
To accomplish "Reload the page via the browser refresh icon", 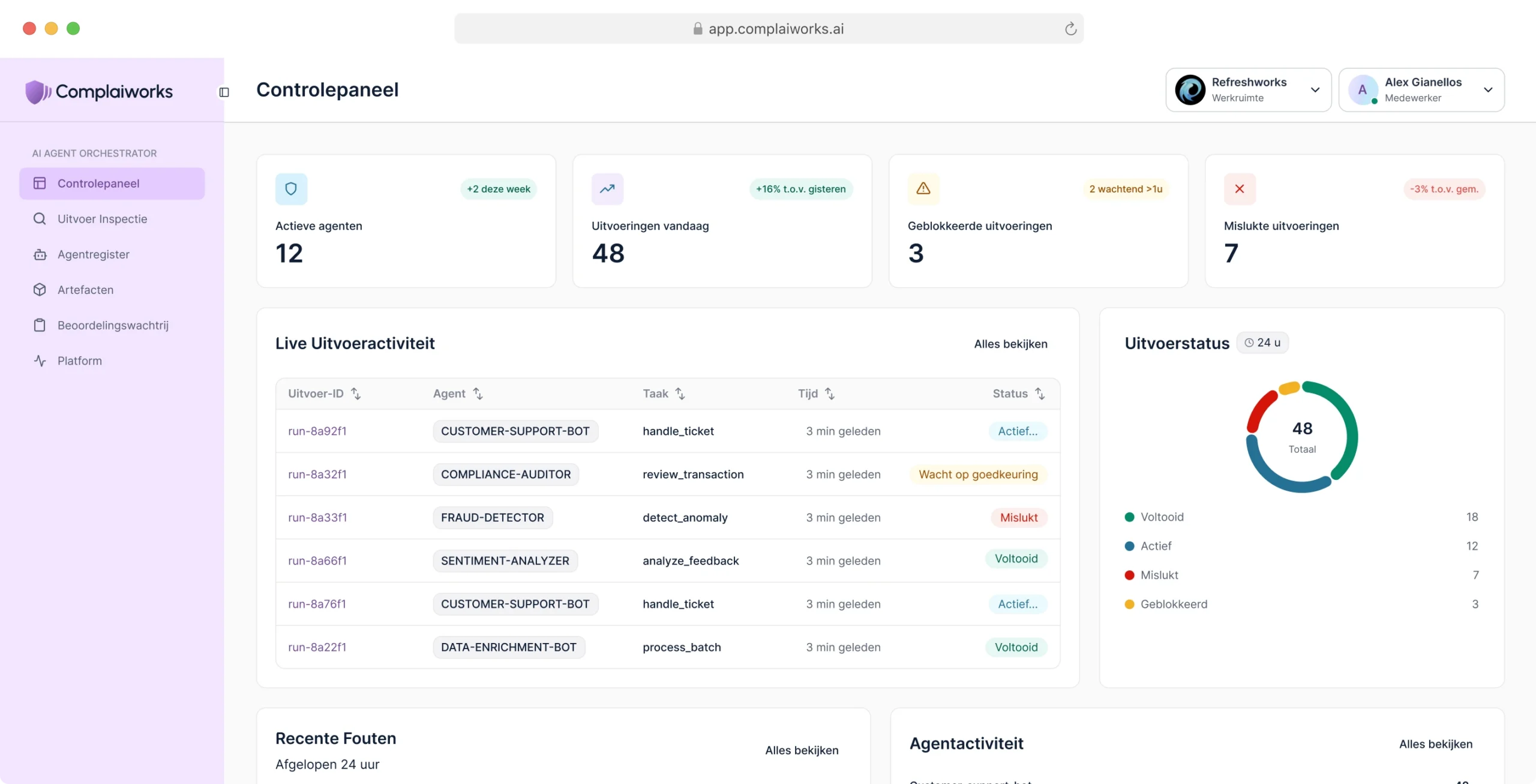I will pyautogui.click(x=1070, y=29).
